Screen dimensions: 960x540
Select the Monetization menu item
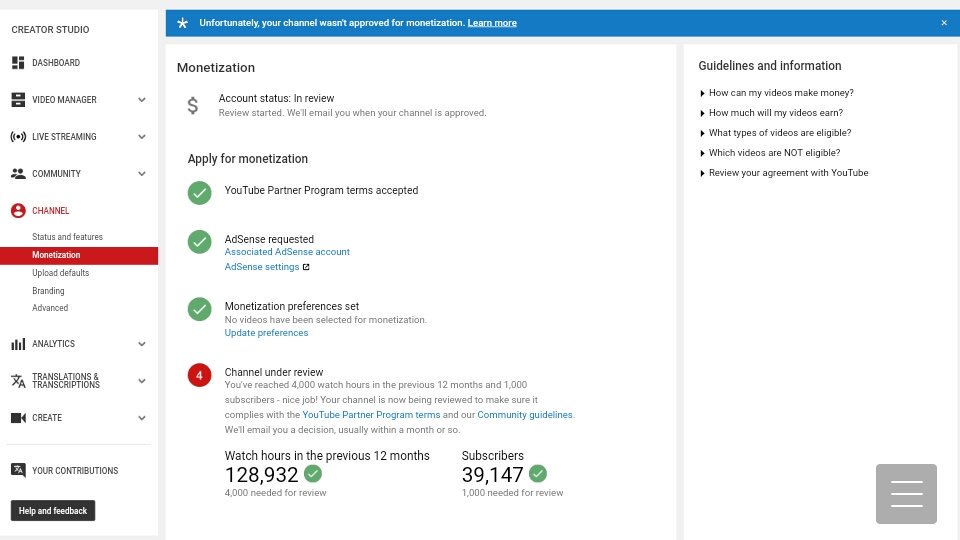[x=79, y=255]
